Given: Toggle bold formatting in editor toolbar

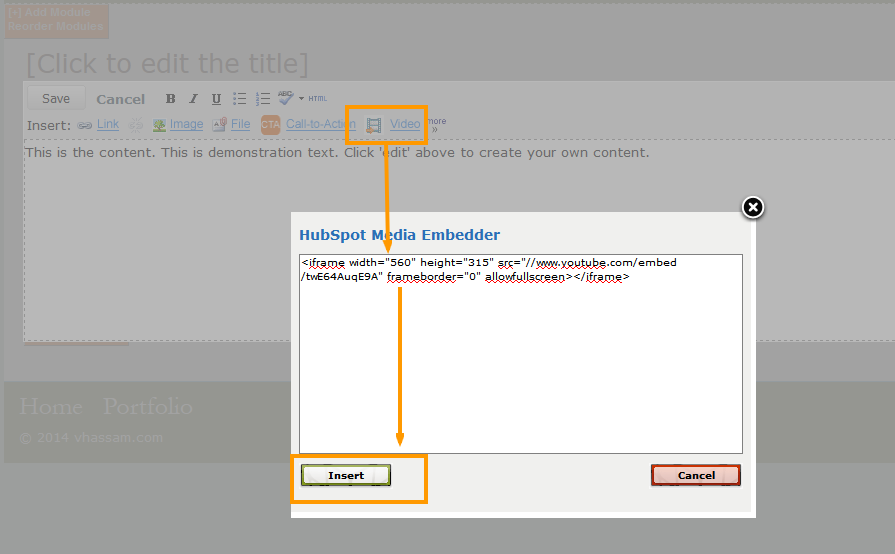Looking at the screenshot, I should (x=170, y=99).
